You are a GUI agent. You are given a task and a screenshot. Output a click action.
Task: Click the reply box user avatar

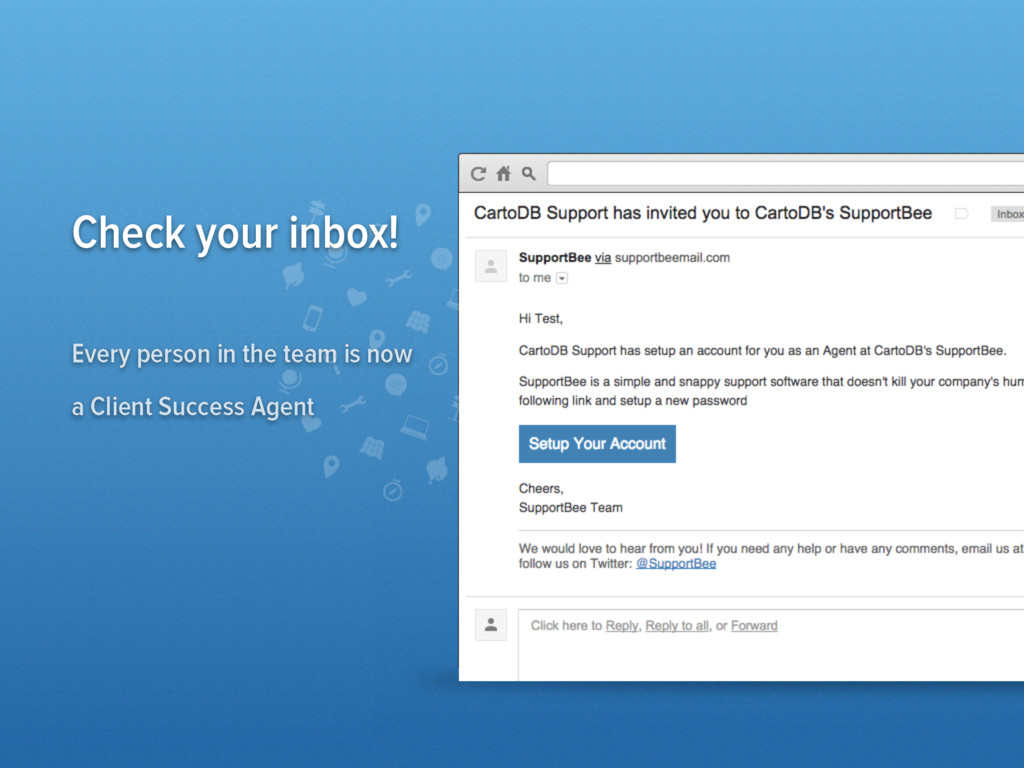pos(491,625)
